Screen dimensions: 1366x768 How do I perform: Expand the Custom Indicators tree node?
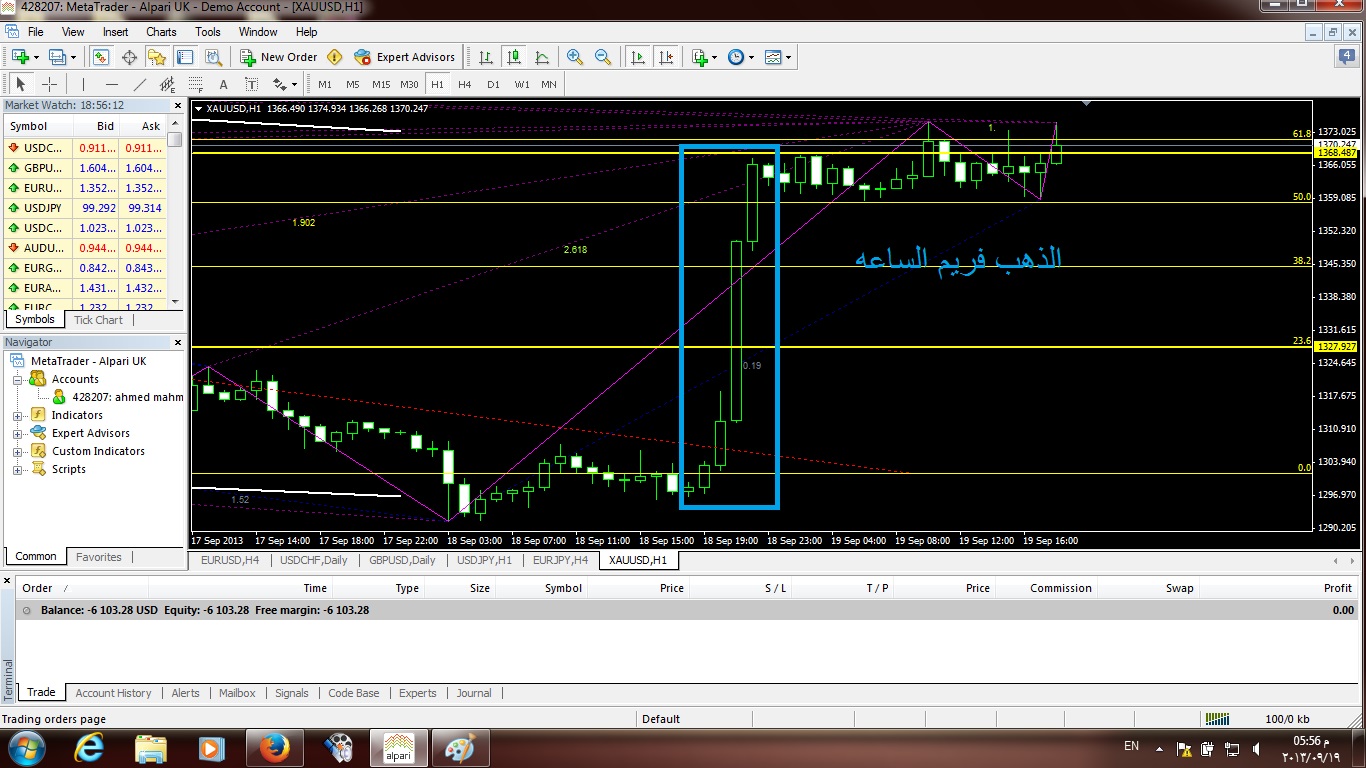click(17, 452)
